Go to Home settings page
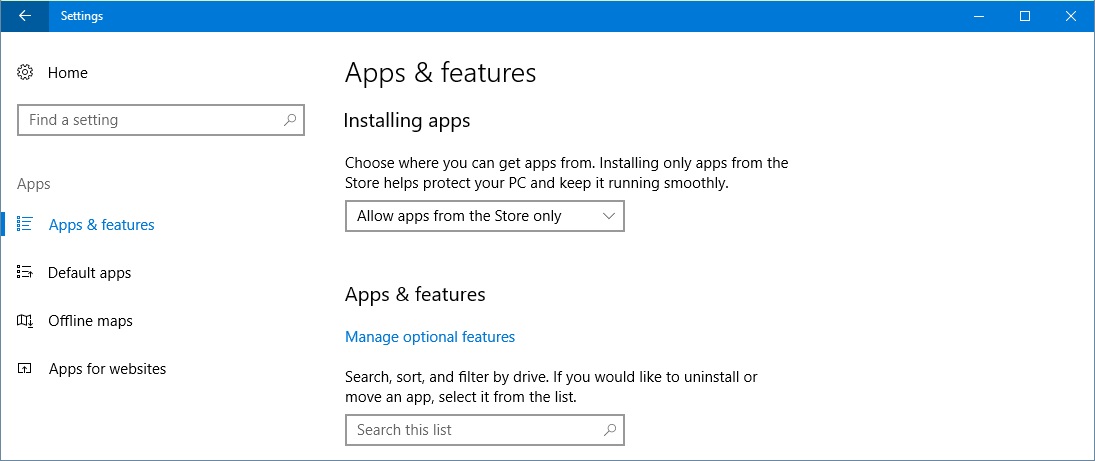 click(68, 73)
